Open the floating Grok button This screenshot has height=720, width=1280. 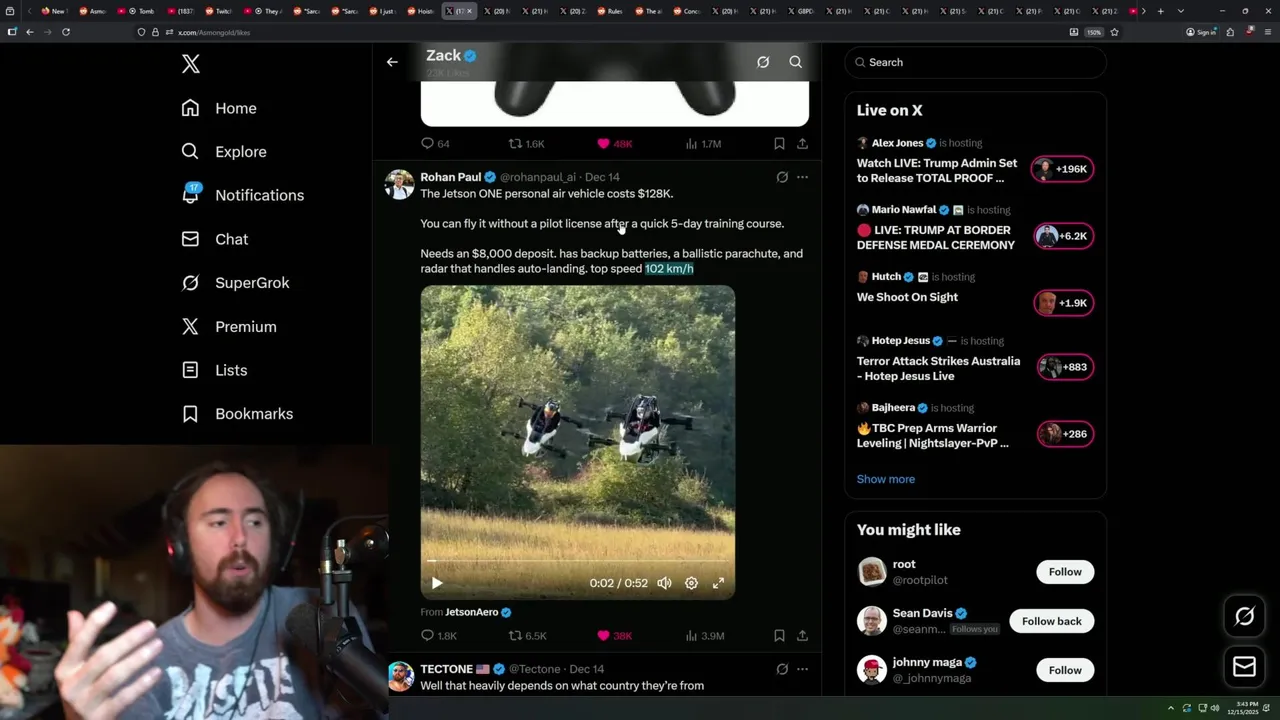[1244, 617]
